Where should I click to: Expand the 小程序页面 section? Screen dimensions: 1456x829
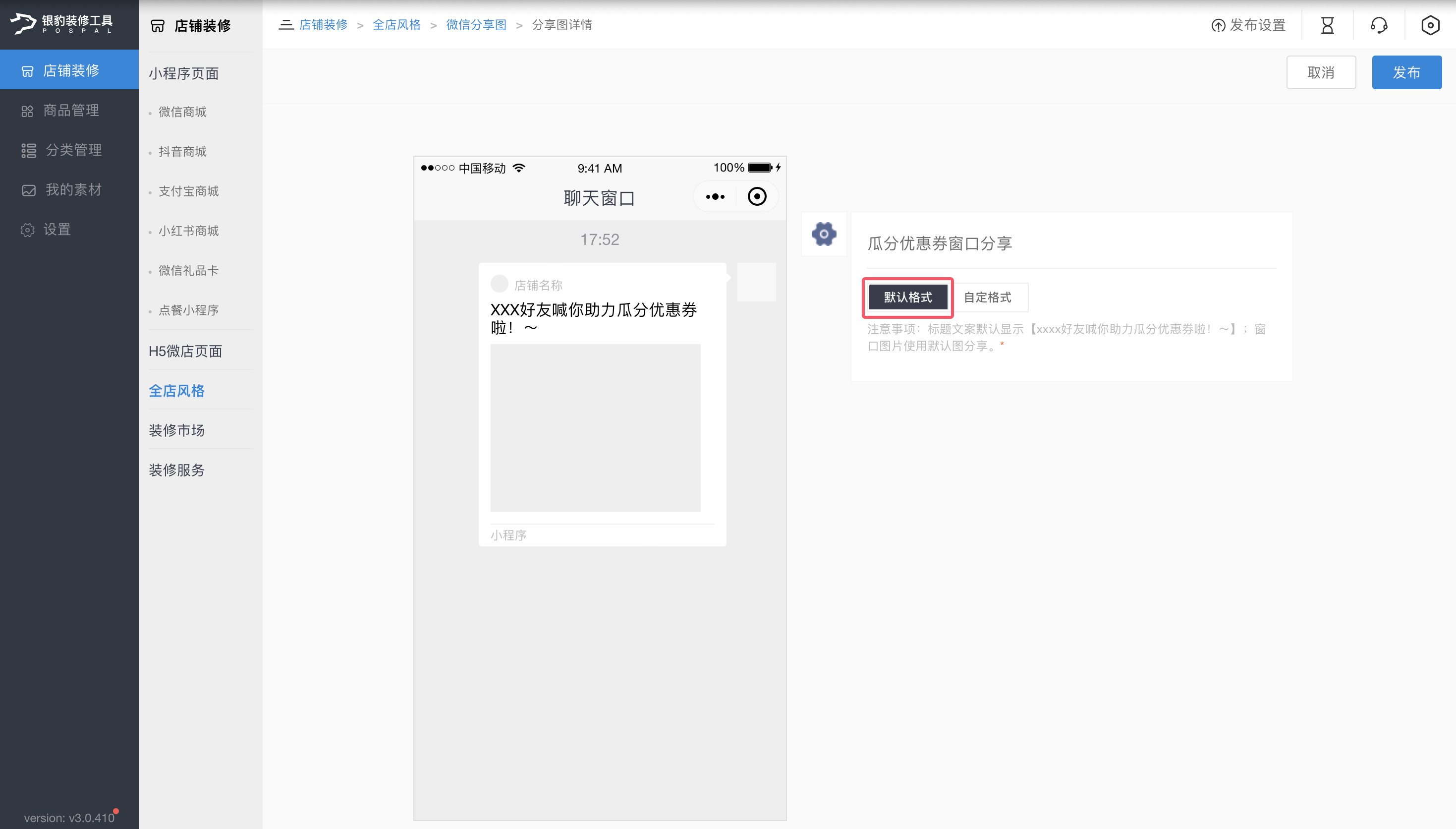pos(184,73)
